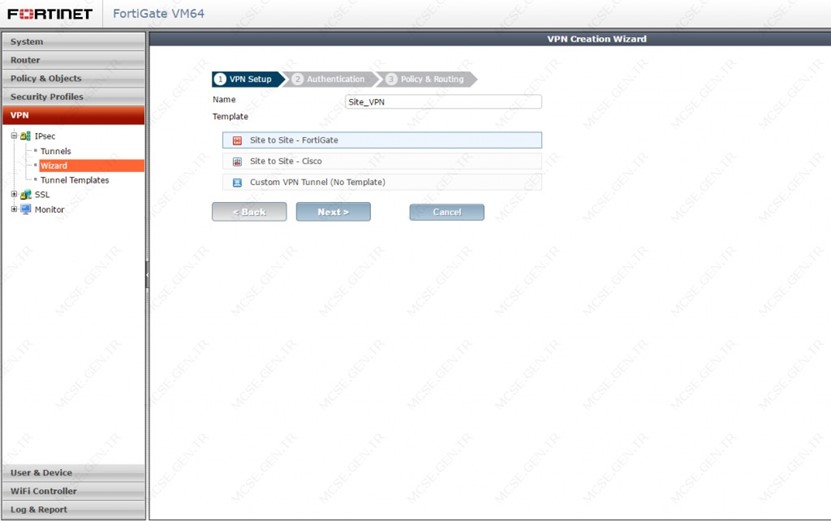Click the Name label
This screenshot has height=521, width=831.
pyautogui.click(x=224, y=99)
